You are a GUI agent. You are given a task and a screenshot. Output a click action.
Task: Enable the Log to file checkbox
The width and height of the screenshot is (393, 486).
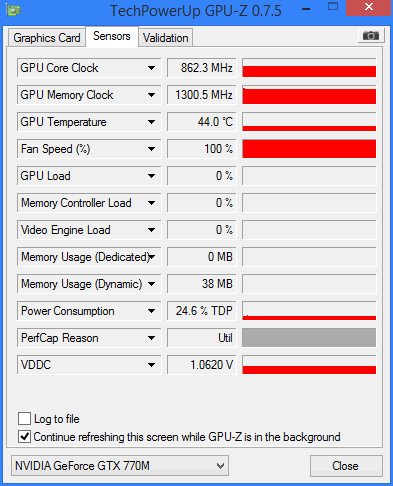coord(25,418)
